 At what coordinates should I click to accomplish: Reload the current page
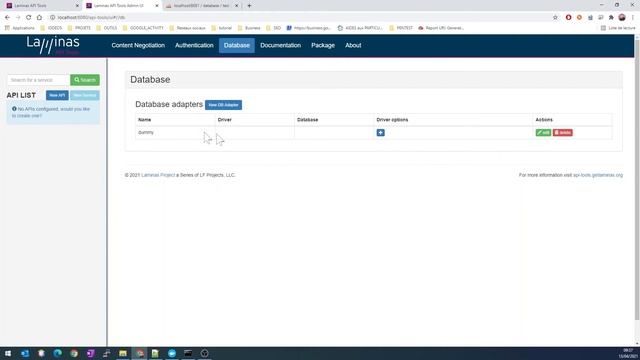point(29,18)
